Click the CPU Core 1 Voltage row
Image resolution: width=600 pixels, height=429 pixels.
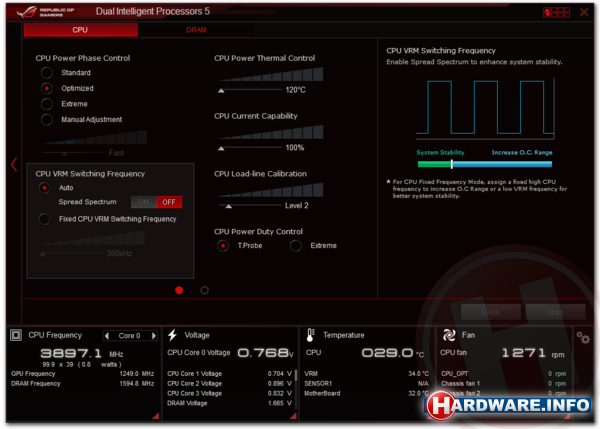[x=229, y=374]
